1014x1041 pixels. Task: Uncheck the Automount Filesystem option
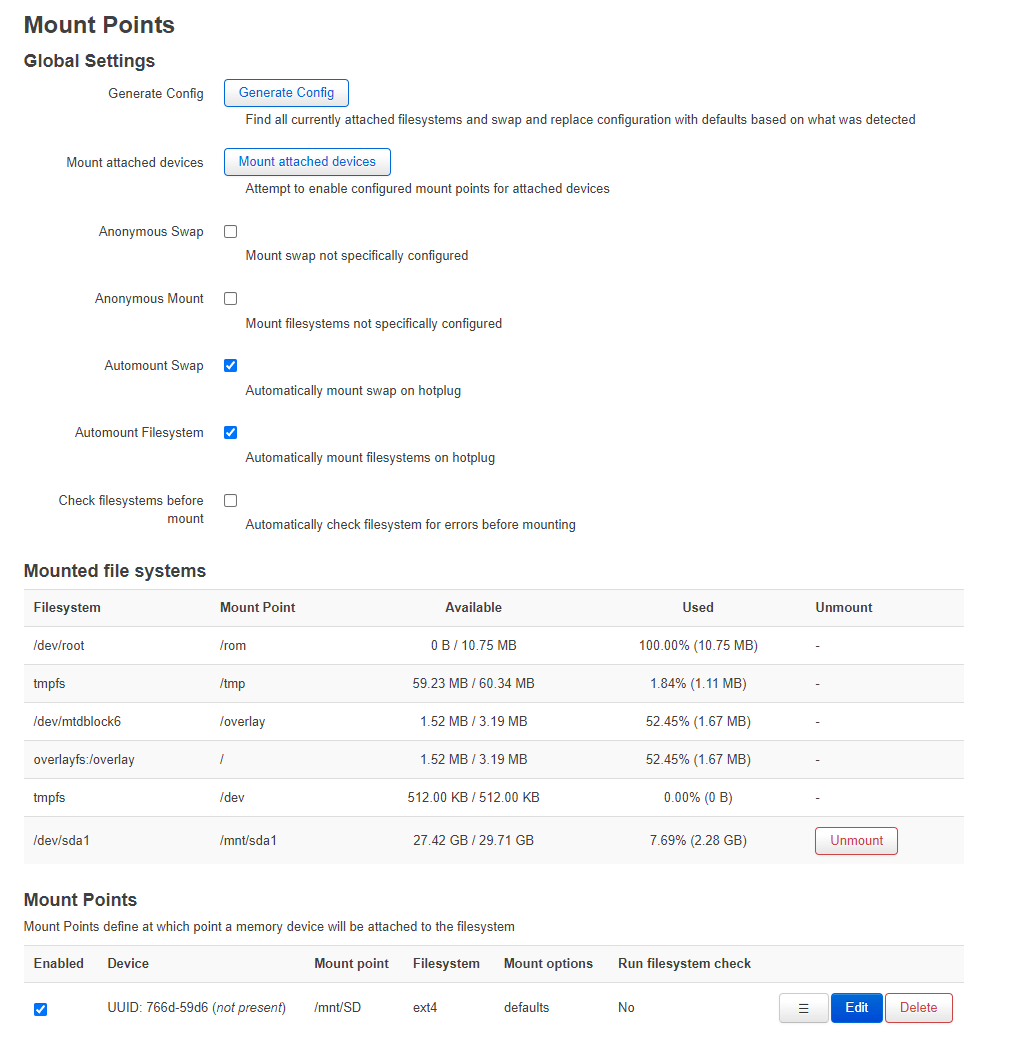[x=230, y=433]
